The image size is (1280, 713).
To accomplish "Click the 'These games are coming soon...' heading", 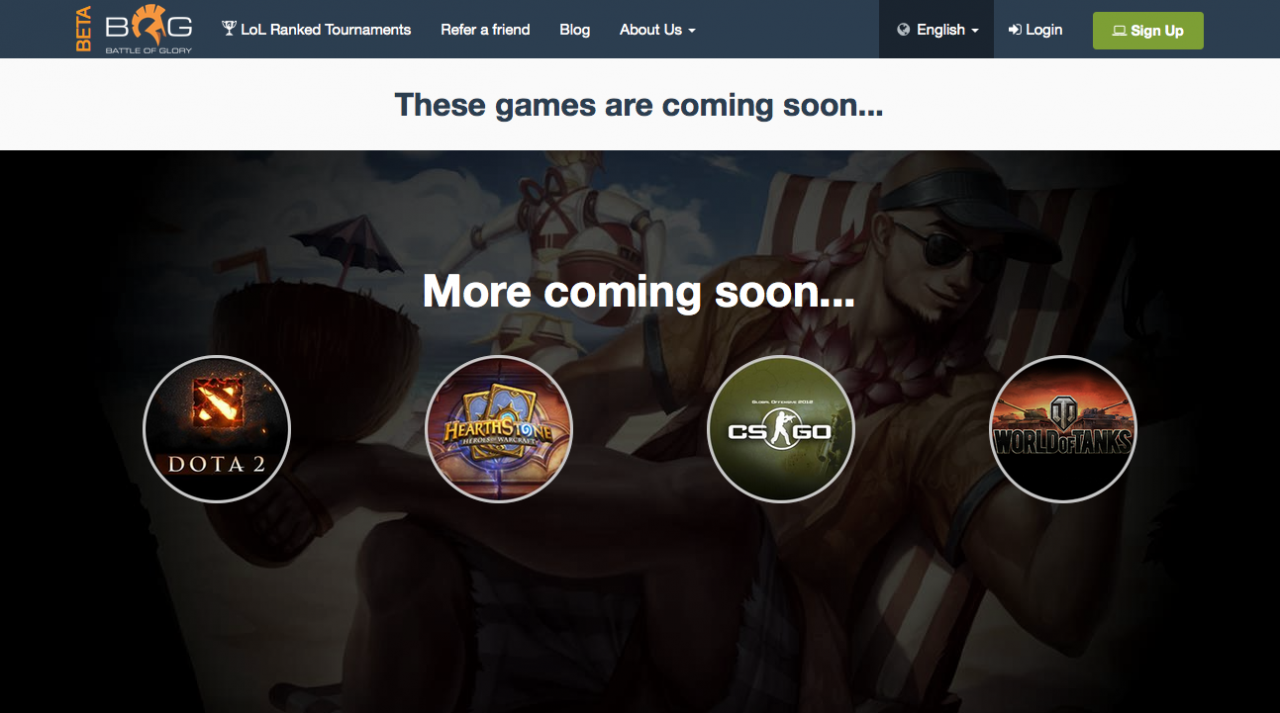I will [x=639, y=105].
